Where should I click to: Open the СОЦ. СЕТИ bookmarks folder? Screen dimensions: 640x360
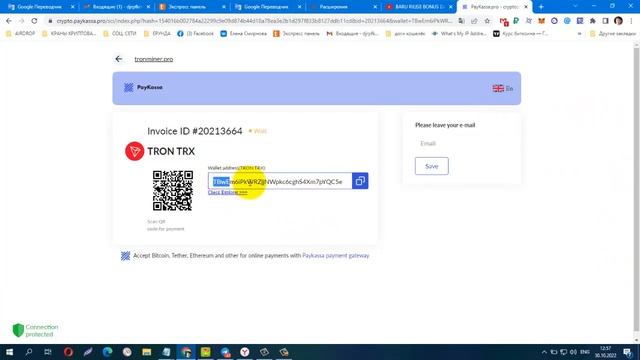coord(120,33)
